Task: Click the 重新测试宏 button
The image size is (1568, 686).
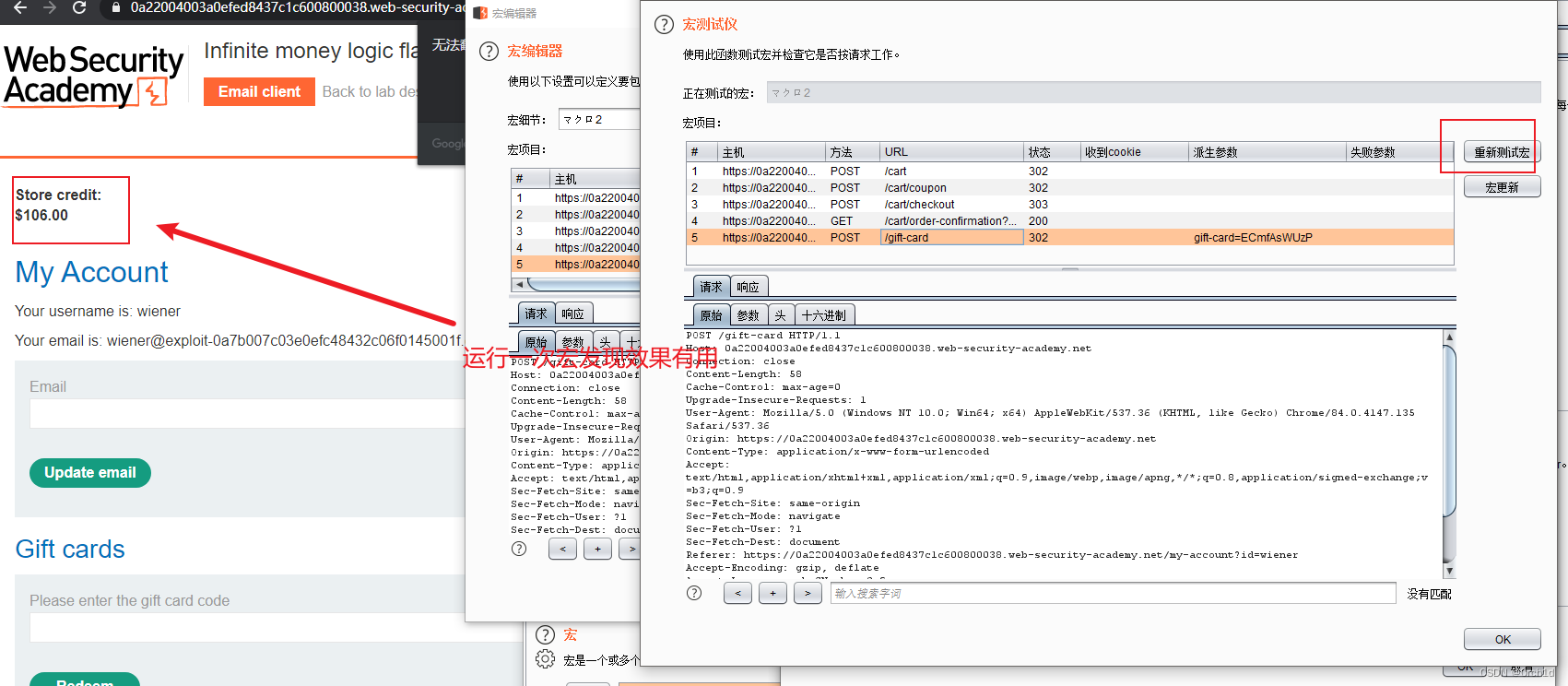Action: 1502,152
